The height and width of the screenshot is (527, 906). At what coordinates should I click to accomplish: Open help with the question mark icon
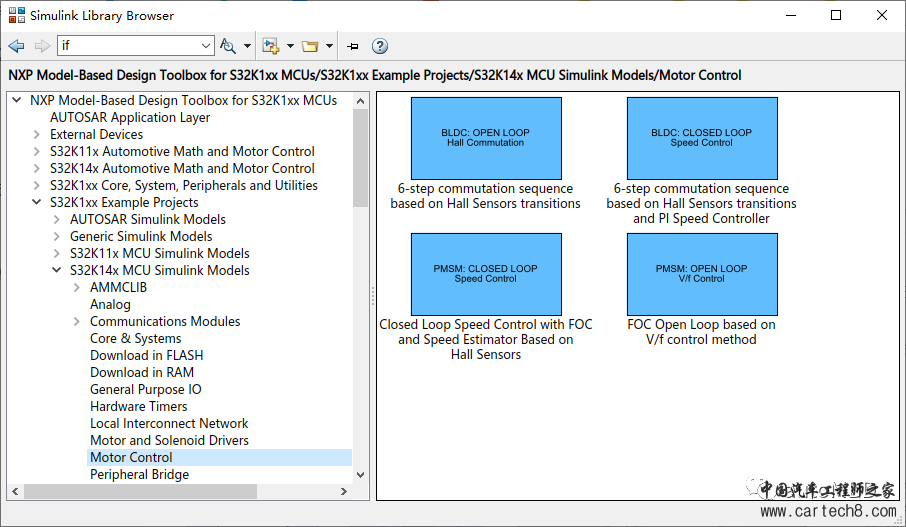[x=380, y=46]
